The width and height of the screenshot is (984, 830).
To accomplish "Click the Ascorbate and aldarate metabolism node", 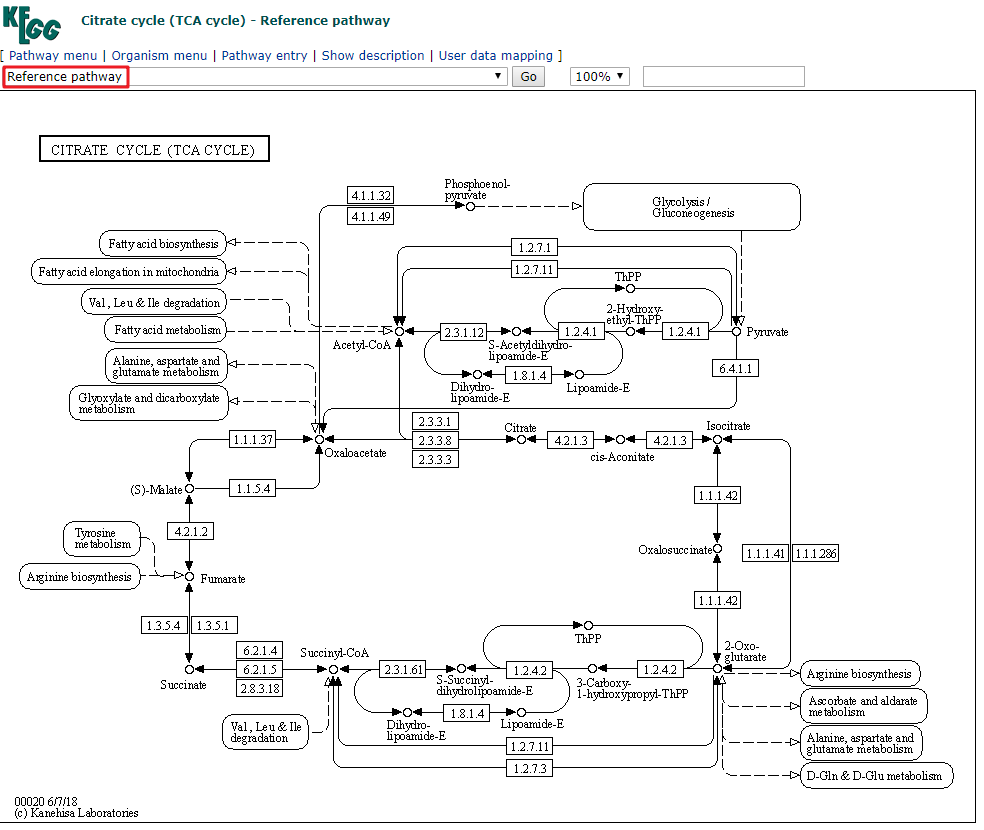I will pos(864,706).
